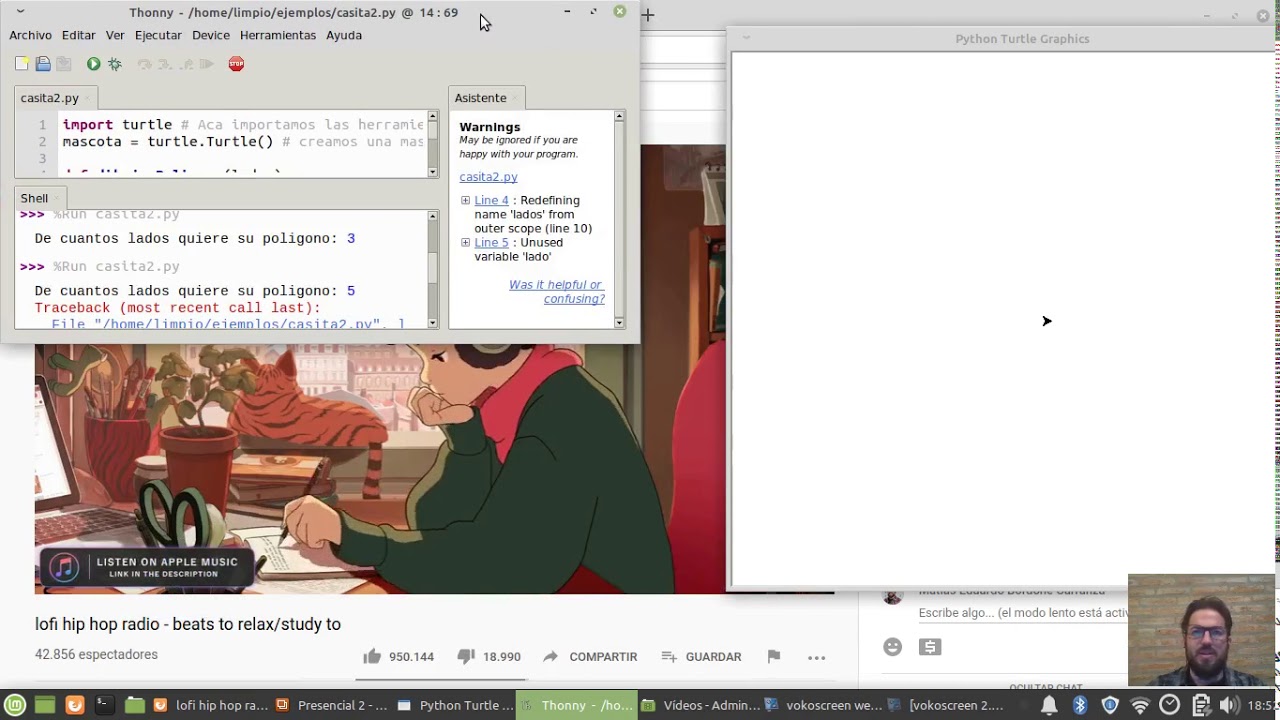The width and height of the screenshot is (1280, 720).
Task: Open Archivo menu in Thonny
Action: pos(30,35)
